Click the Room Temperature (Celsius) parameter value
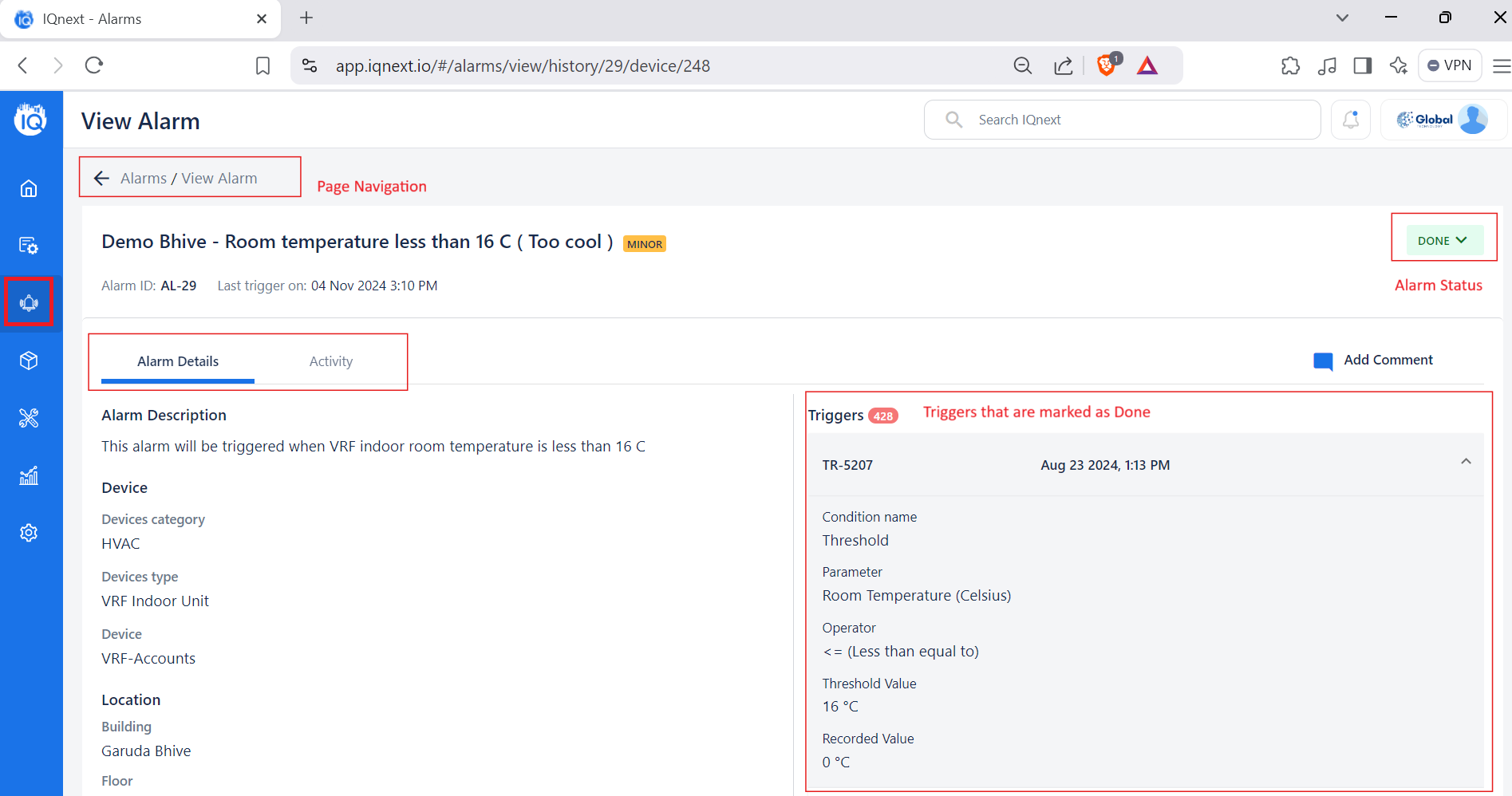Image resolution: width=1512 pixels, height=796 pixels. tap(917, 595)
